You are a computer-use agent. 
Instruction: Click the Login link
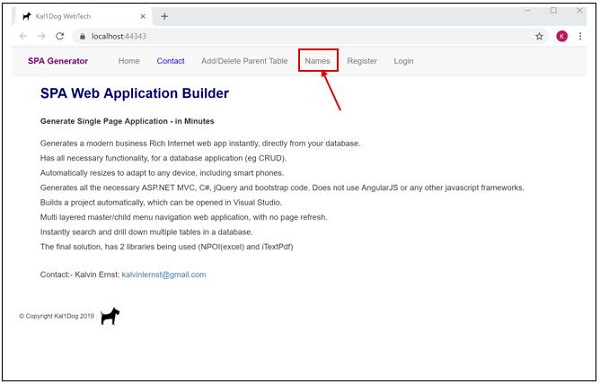tap(404, 61)
